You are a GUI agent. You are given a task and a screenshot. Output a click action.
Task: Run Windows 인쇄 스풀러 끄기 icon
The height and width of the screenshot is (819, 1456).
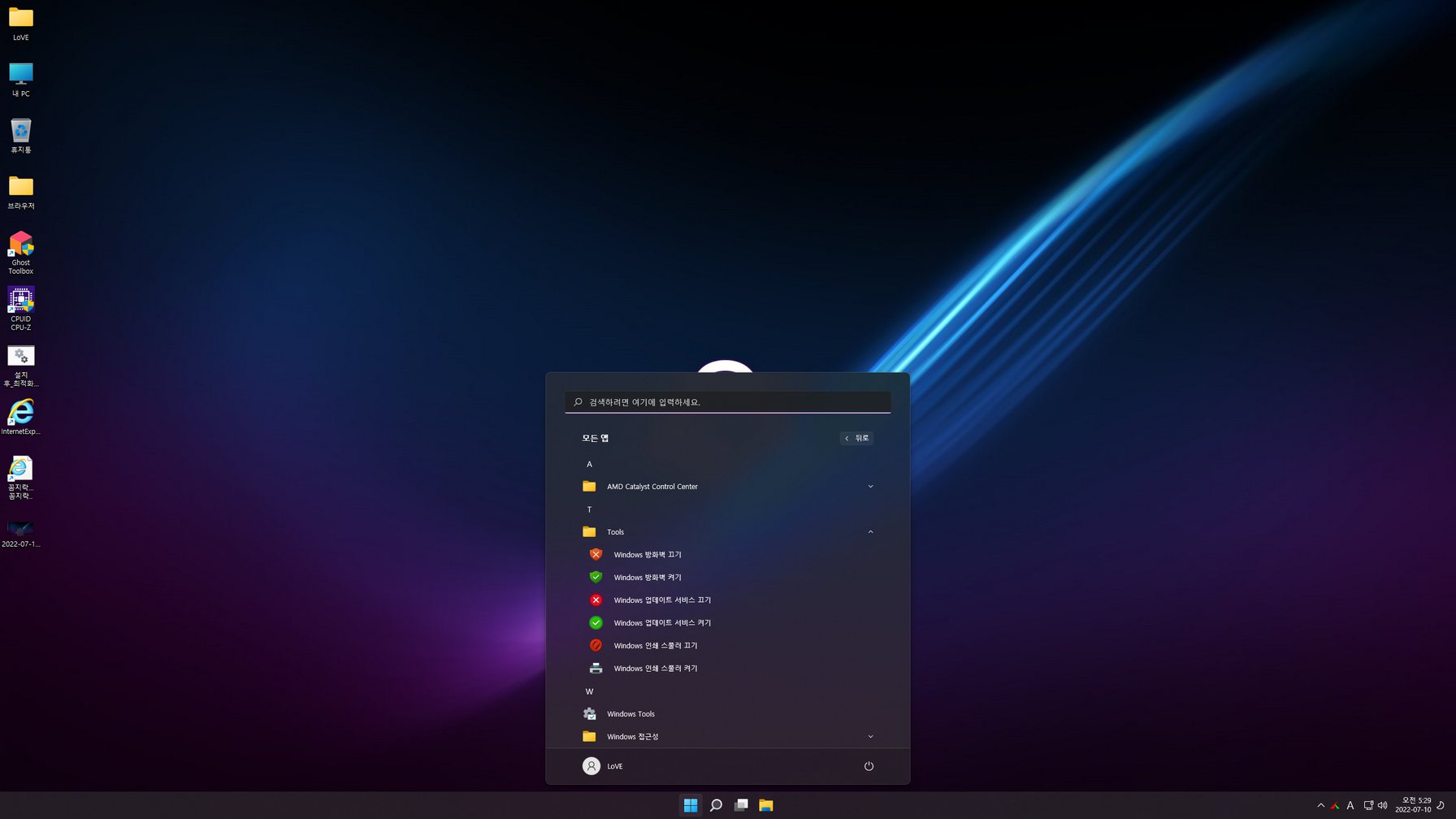pyautogui.click(x=596, y=645)
